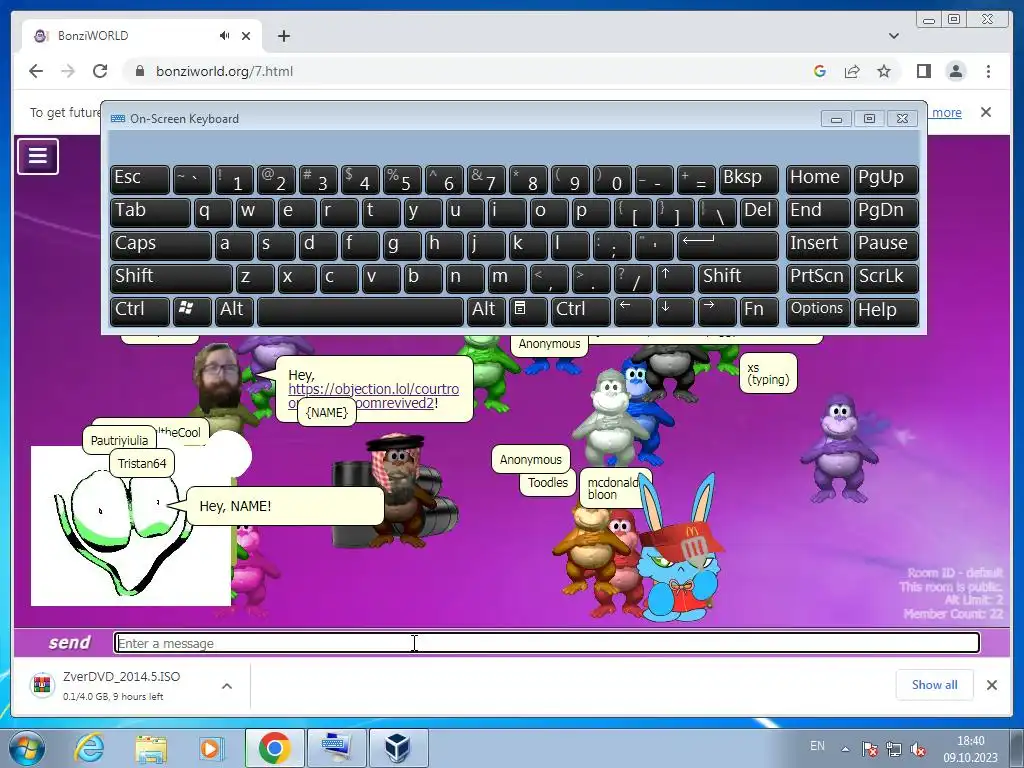
Task: Click the send button
Action: point(70,643)
